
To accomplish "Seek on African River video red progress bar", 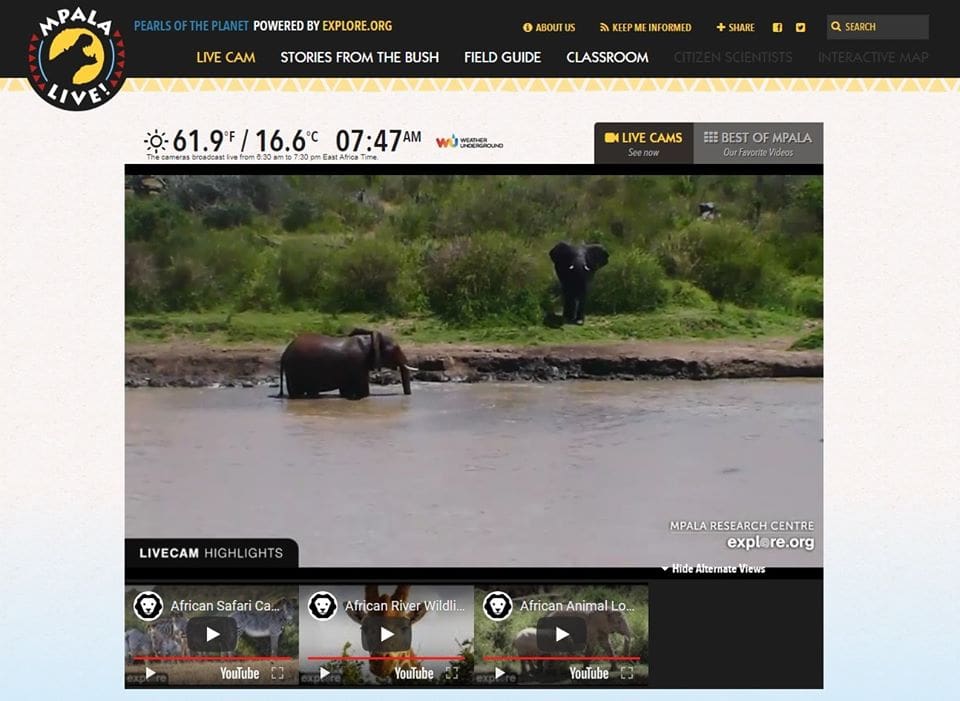I will [x=386, y=658].
